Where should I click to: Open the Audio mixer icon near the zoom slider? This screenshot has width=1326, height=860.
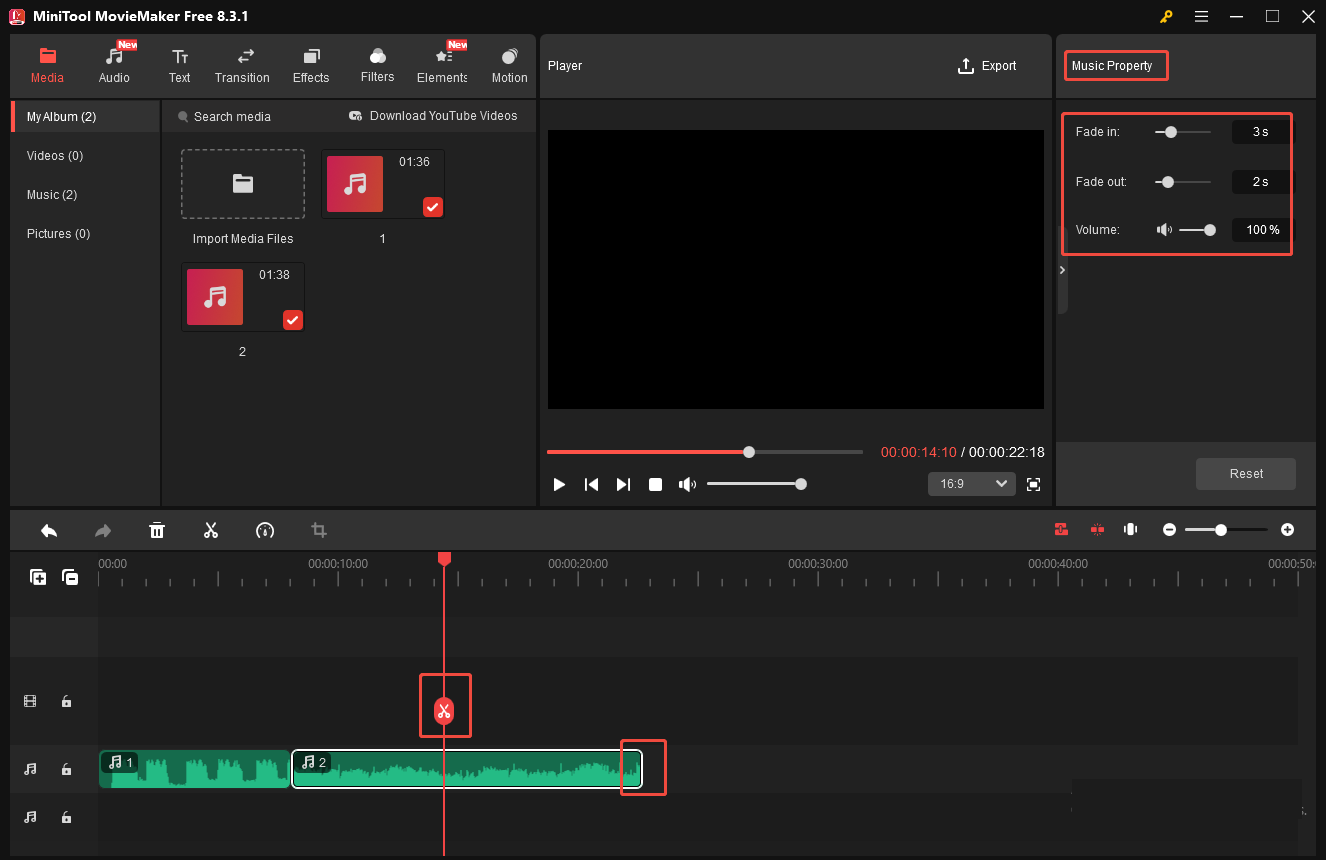1130,529
